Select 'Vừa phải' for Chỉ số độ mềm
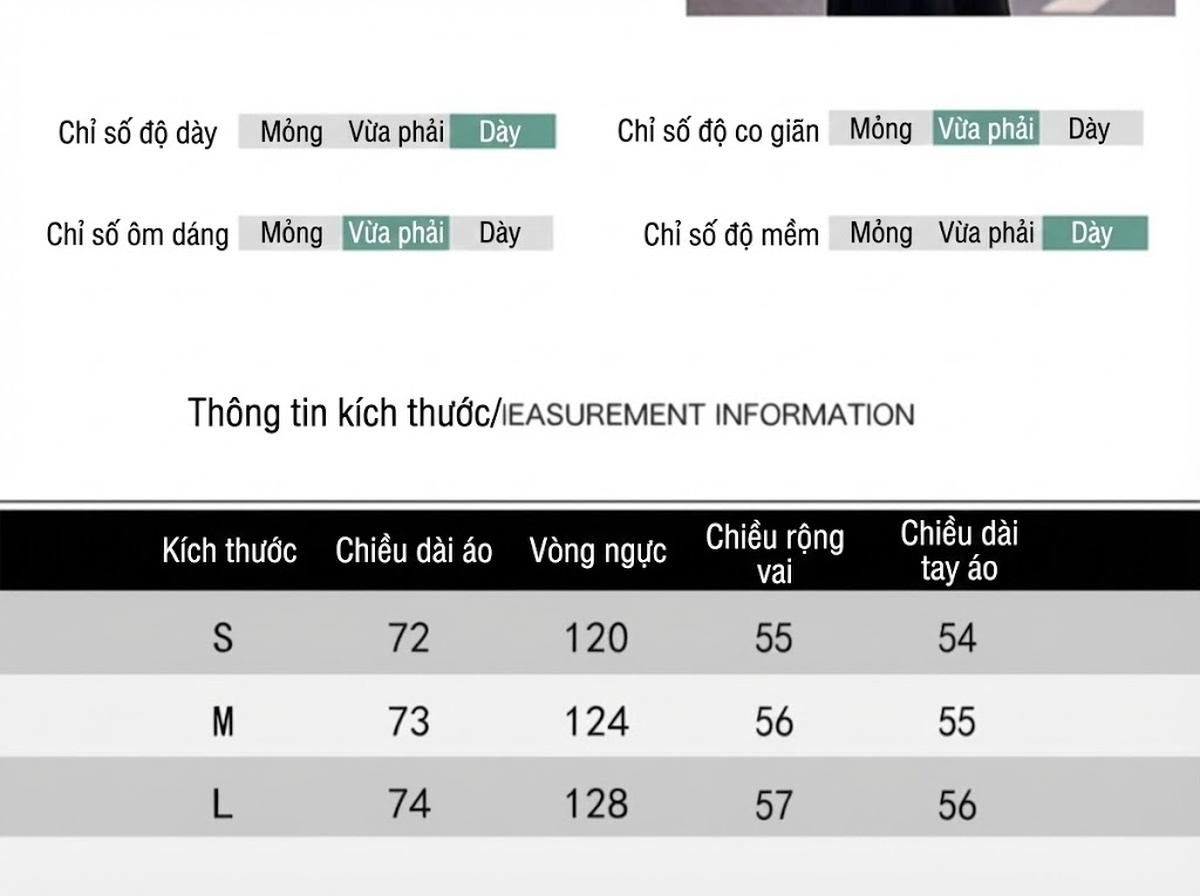This screenshot has height=896, width=1200. click(x=986, y=233)
